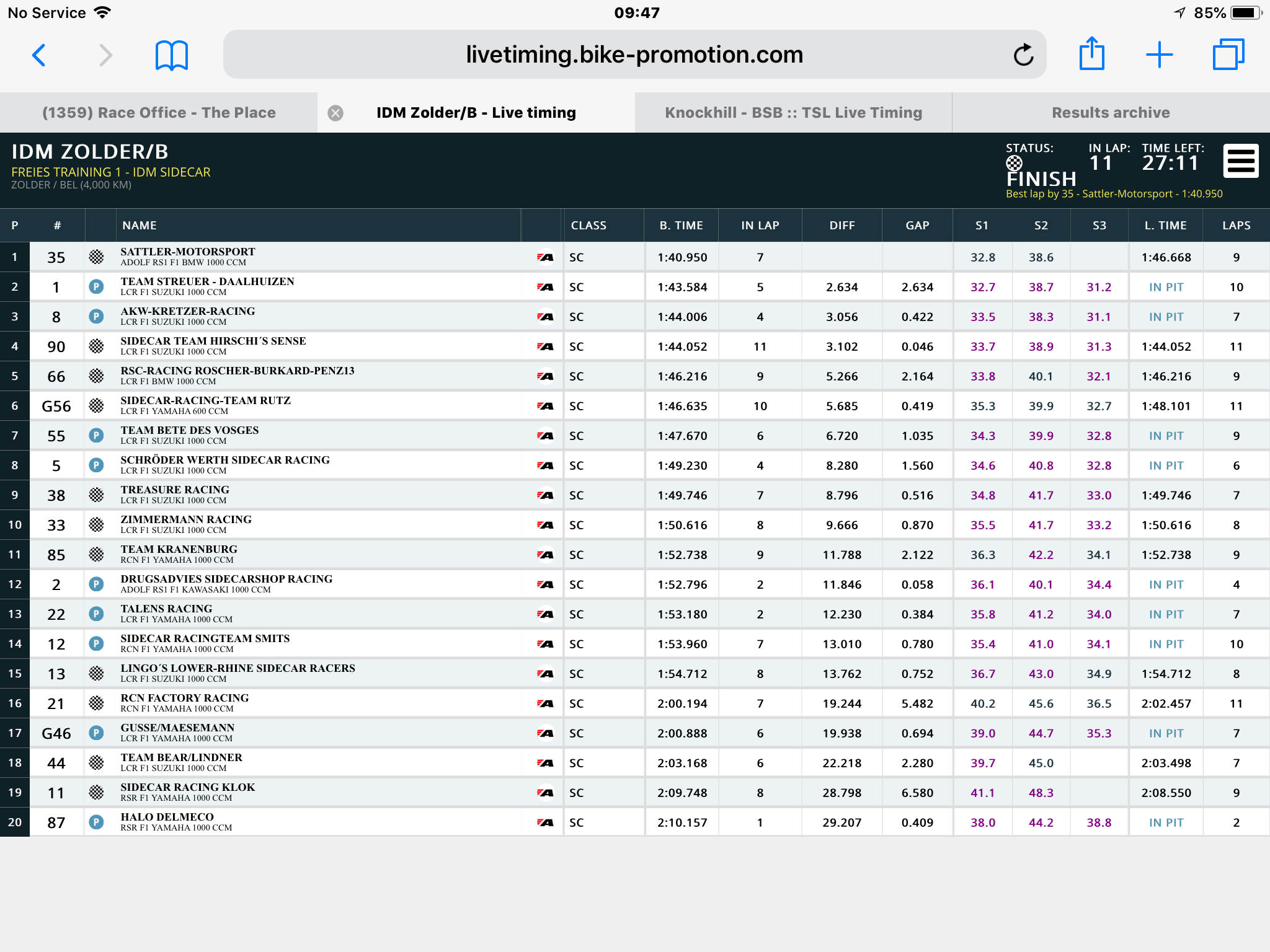The width and height of the screenshot is (1270, 952).
Task: Click flag icon for Sidecar Team Hirschi's Sense
Action: coord(96,346)
